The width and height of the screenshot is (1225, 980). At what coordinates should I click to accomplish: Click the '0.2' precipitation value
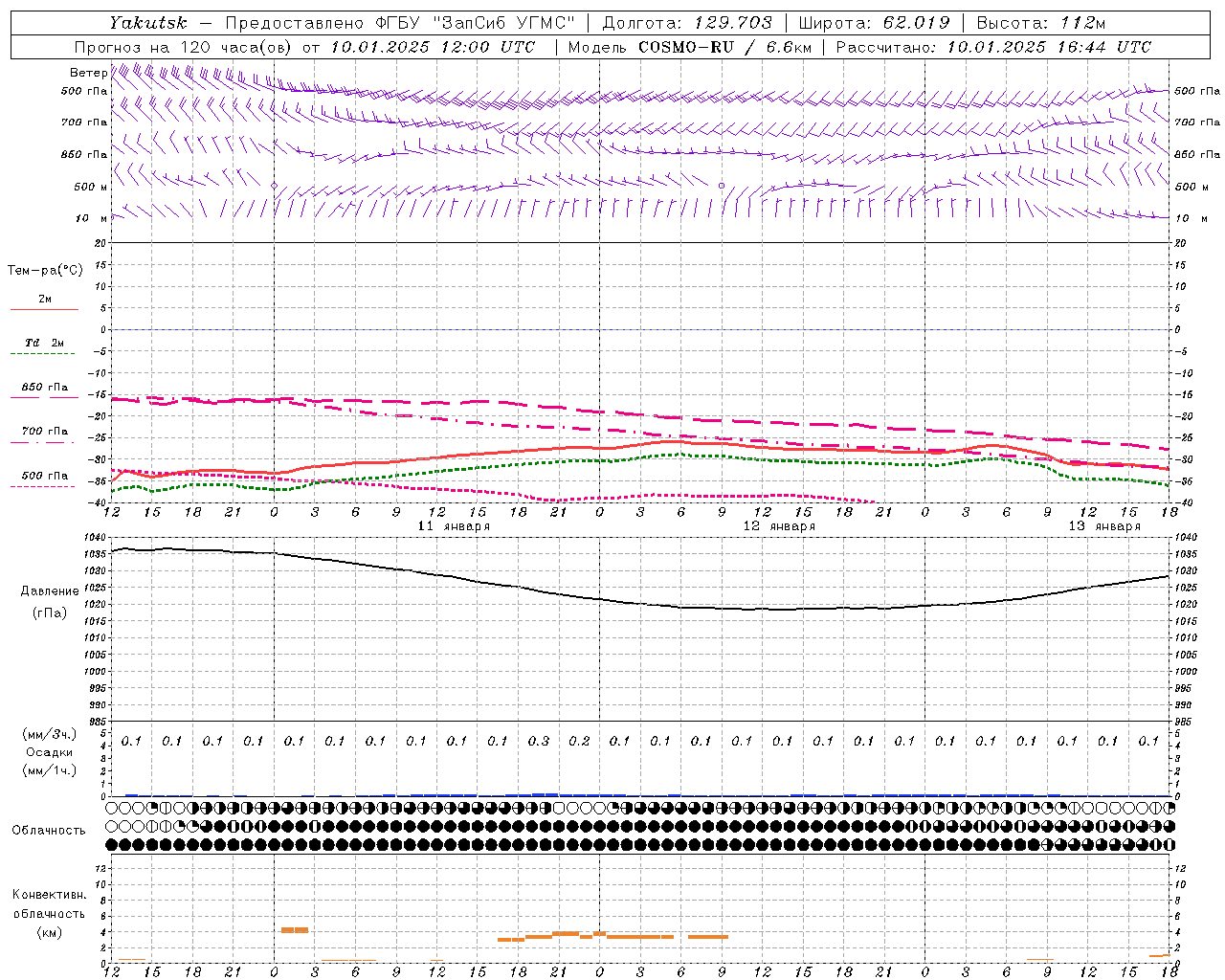pyautogui.click(x=579, y=742)
